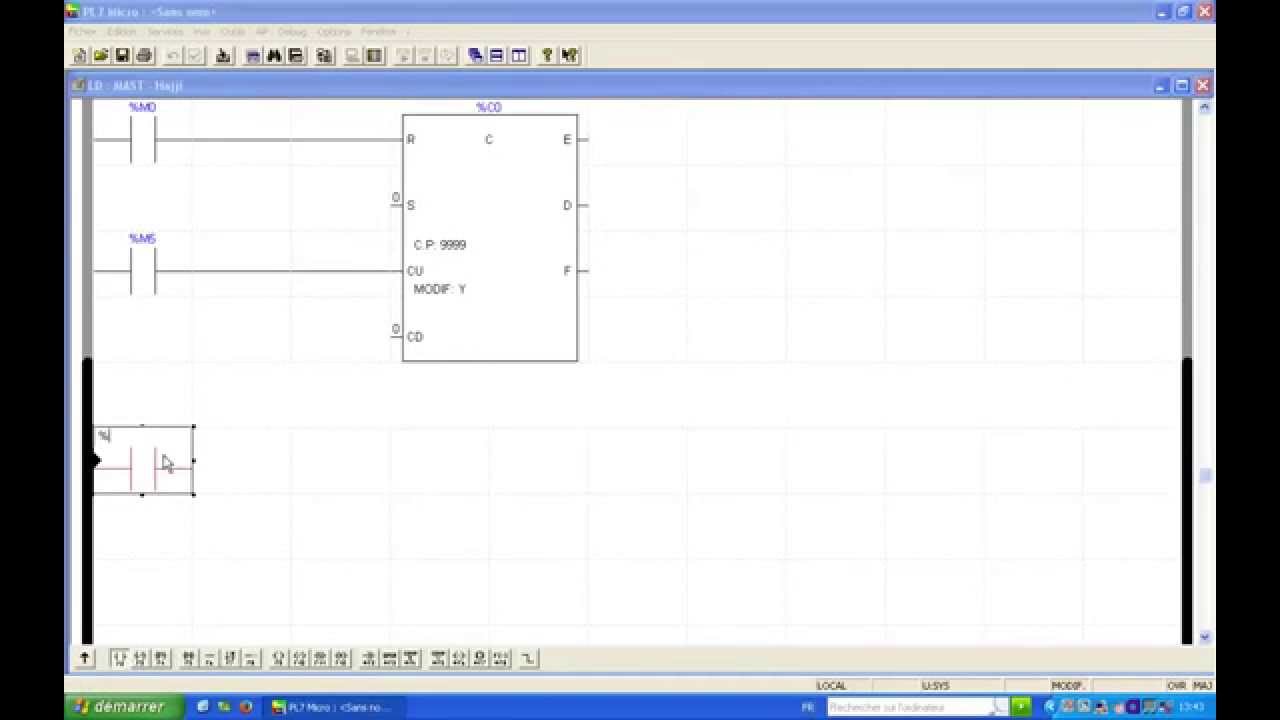
Task: Open the Services menu
Action: pyautogui.click(x=165, y=32)
